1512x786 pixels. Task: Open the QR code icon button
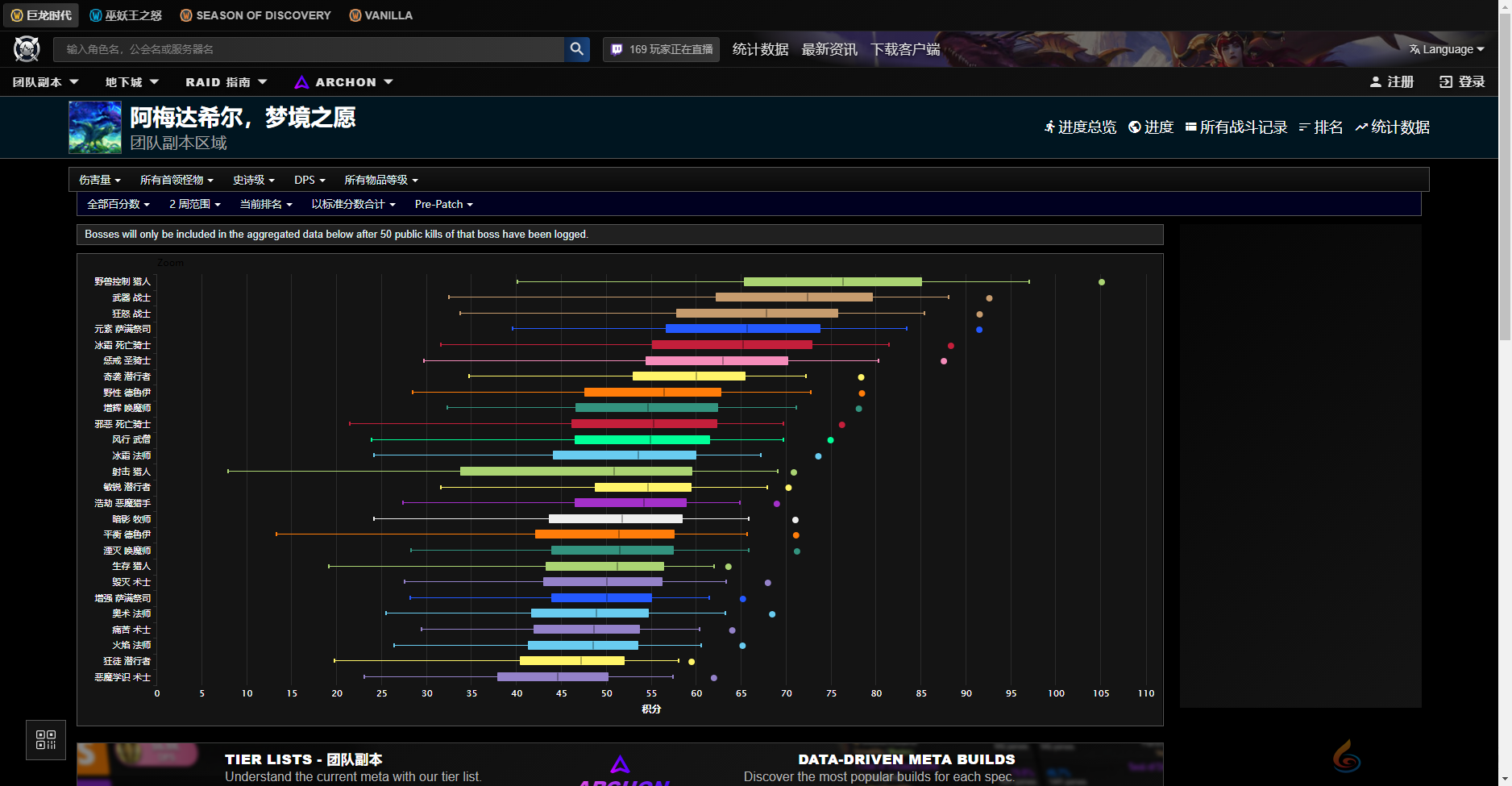coord(46,740)
